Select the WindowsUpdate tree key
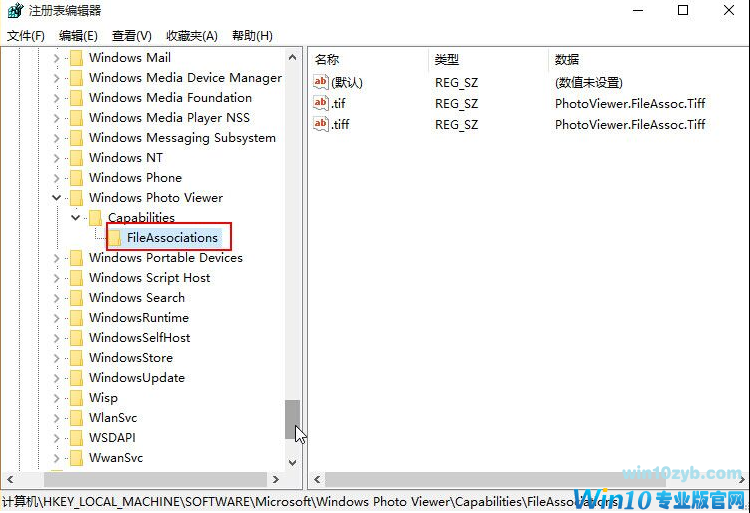 pyautogui.click(x=137, y=378)
